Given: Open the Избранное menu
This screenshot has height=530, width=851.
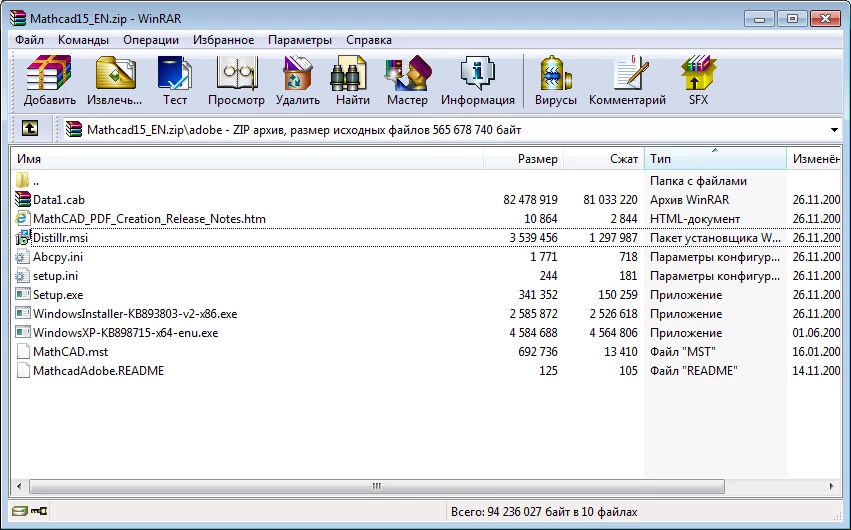Looking at the screenshot, I should [x=223, y=40].
